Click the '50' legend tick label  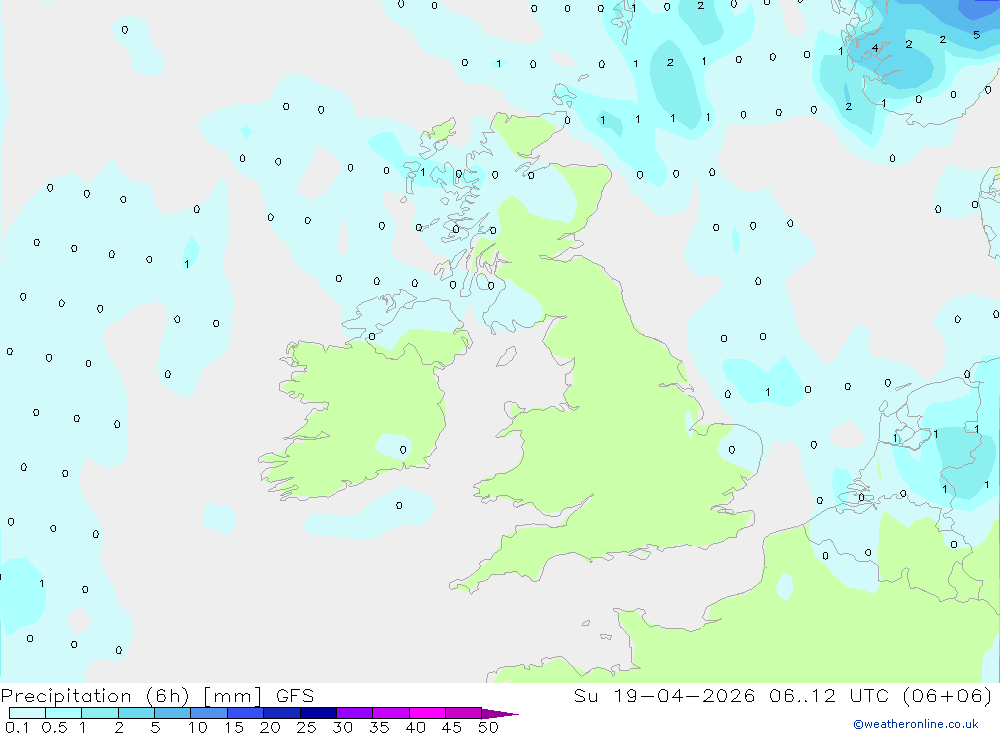click(x=488, y=727)
